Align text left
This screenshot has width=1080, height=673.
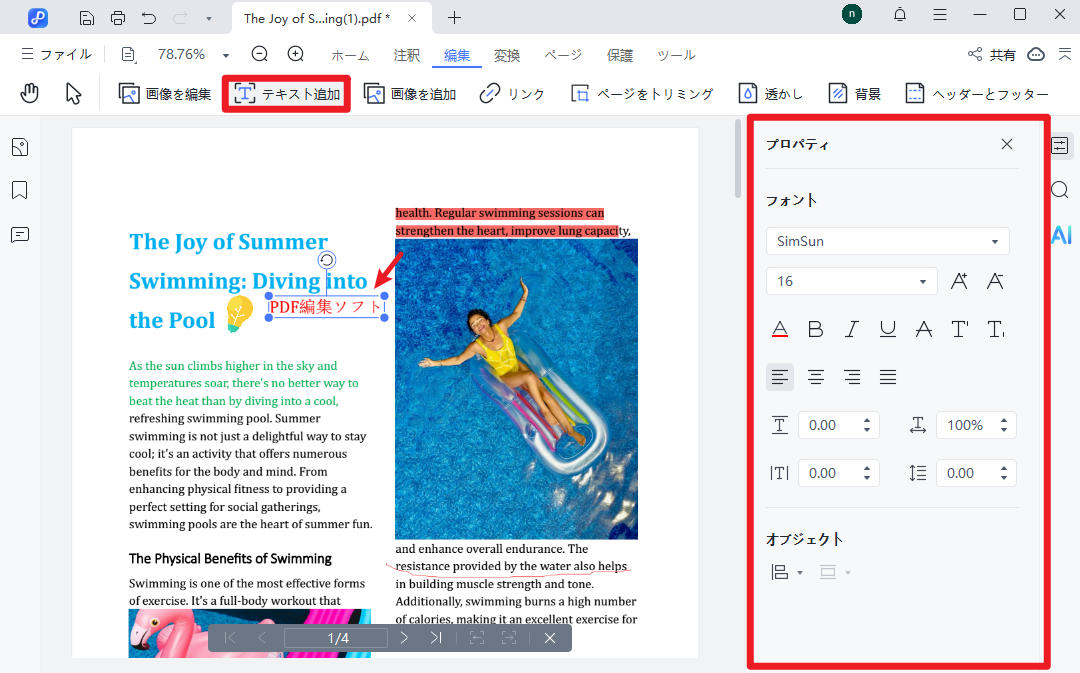click(x=780, y=377)
